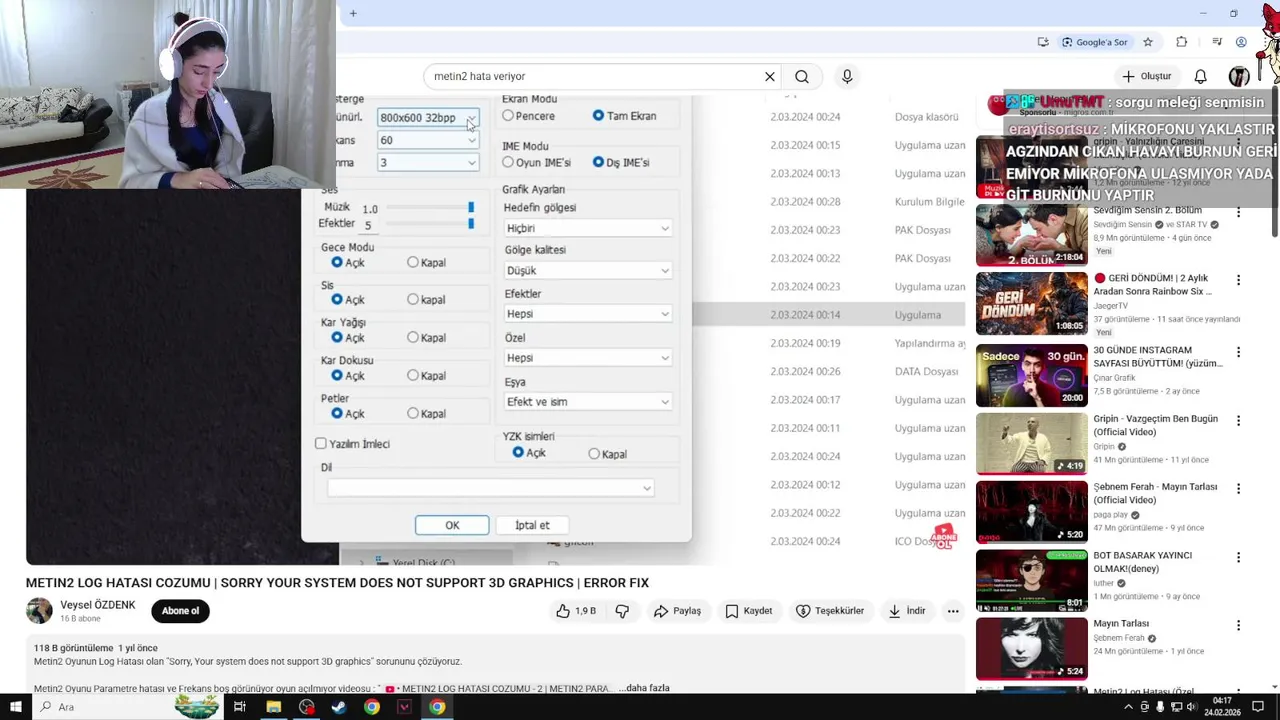This screenshot has width=1280, height=720.
Task: Open Chrome profile icon
Action: pos(1241,42)
